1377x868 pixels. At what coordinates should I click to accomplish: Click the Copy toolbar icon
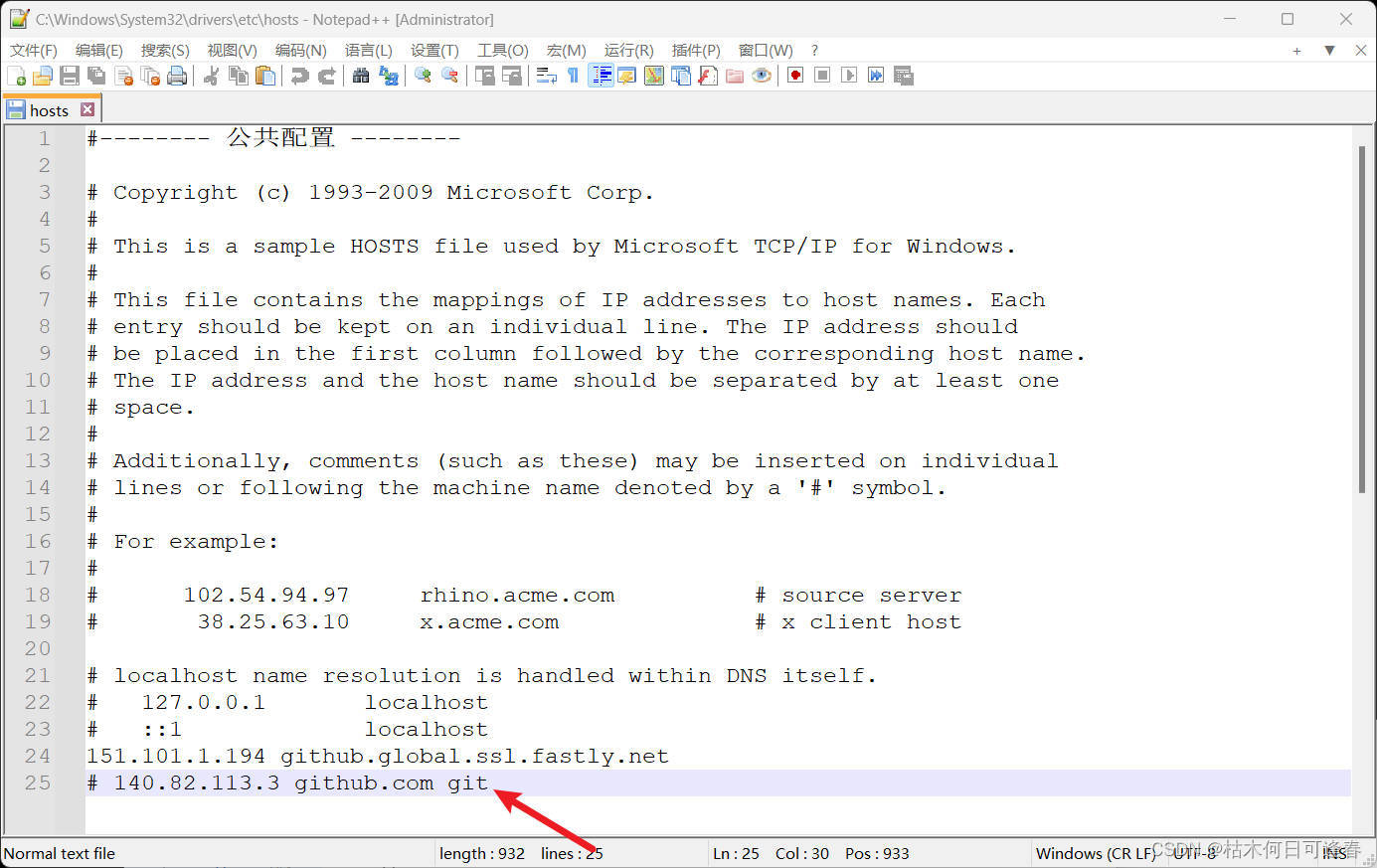pos(239,76)
